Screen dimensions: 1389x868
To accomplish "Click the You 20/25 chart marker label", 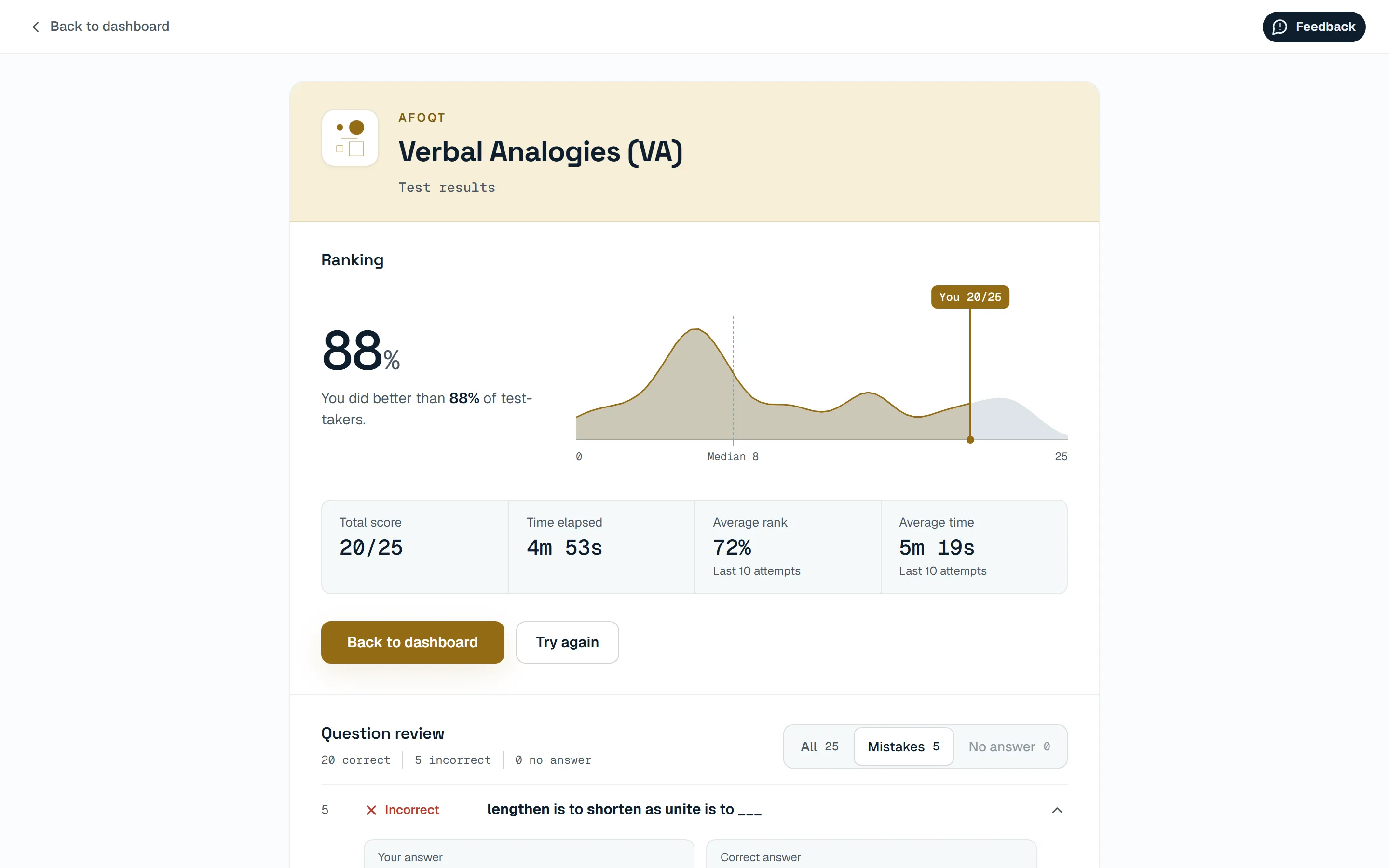I will [x=970, y=297].
